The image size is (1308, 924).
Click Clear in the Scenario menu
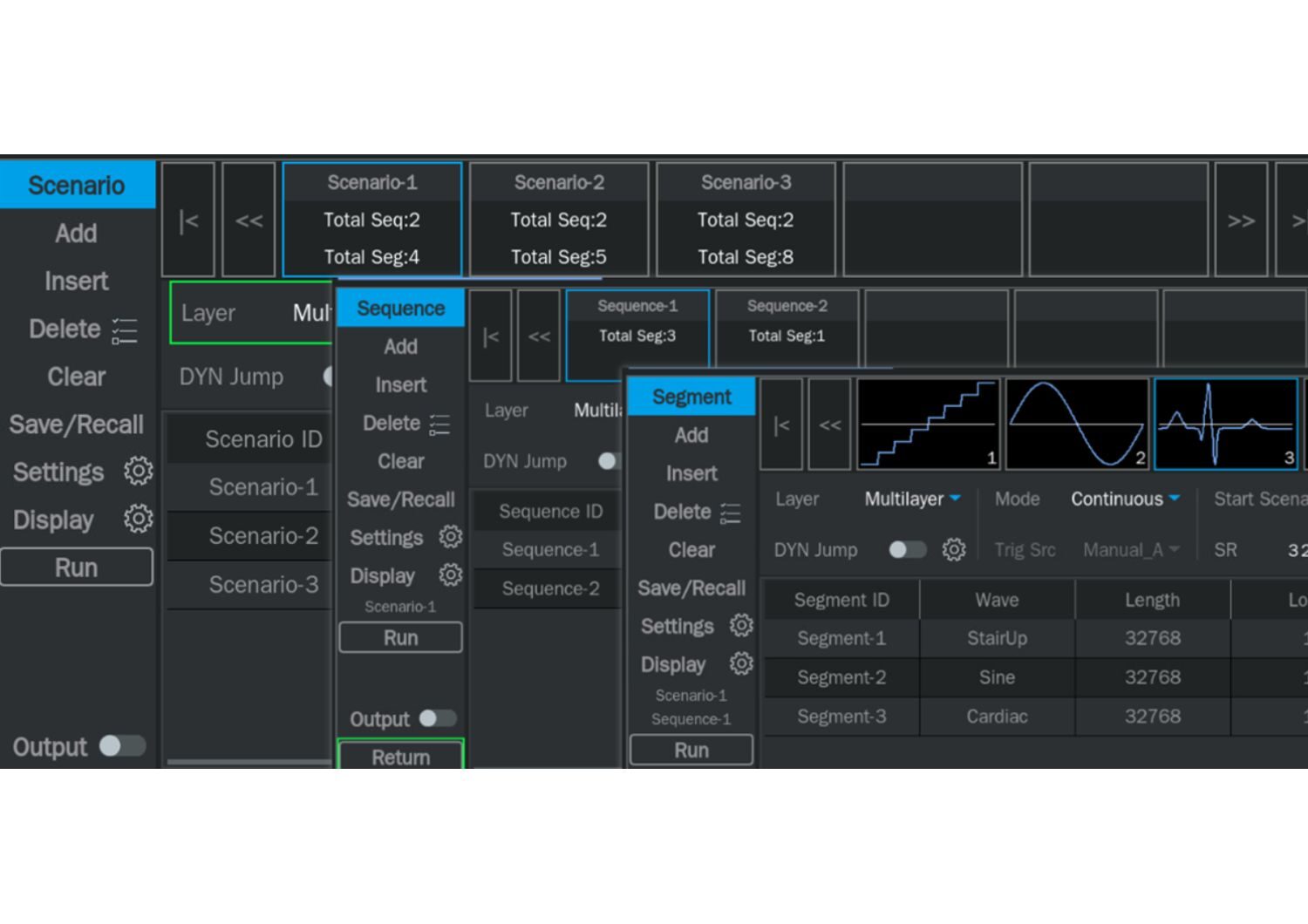tap(77, 377)
